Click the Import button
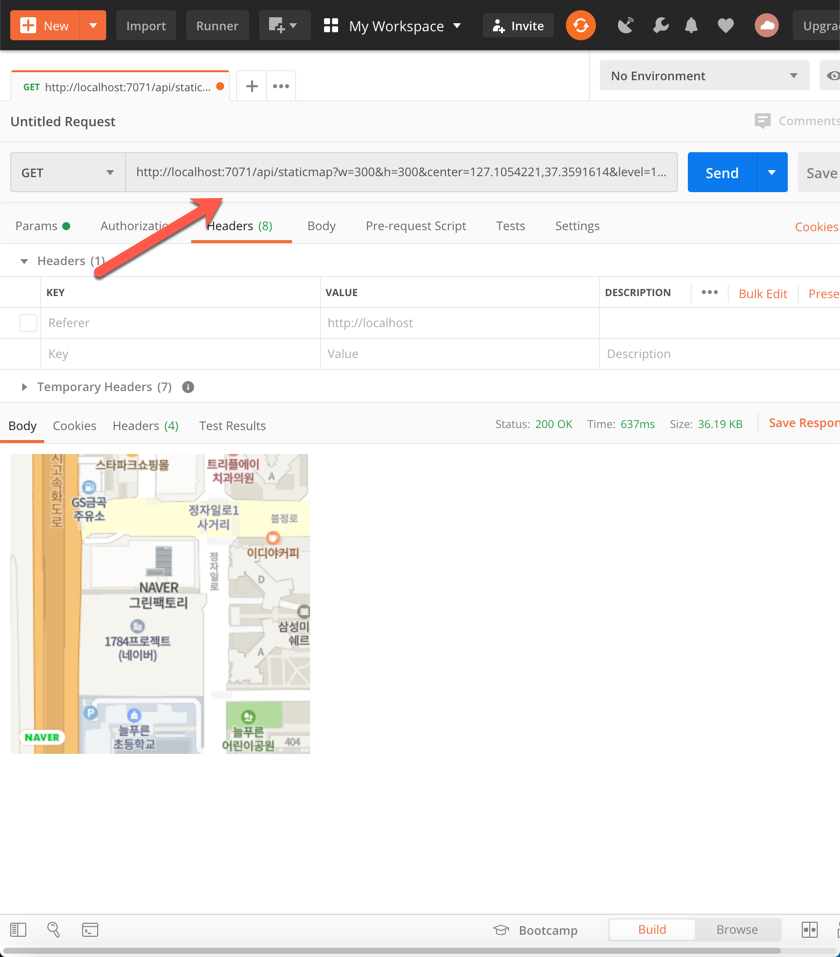Screen dimensions: 840x957 coord(146,26)
